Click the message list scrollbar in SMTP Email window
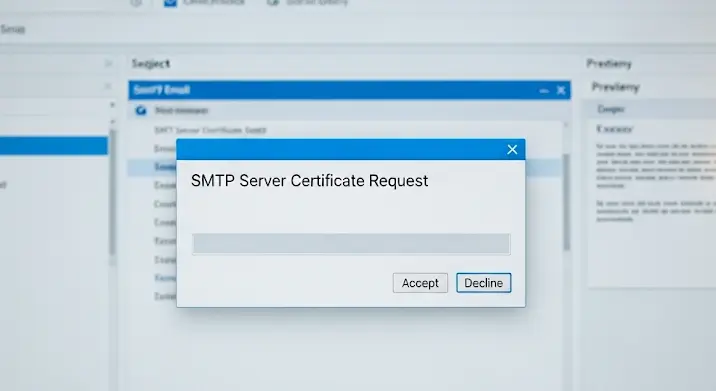 tap(566, 202)
